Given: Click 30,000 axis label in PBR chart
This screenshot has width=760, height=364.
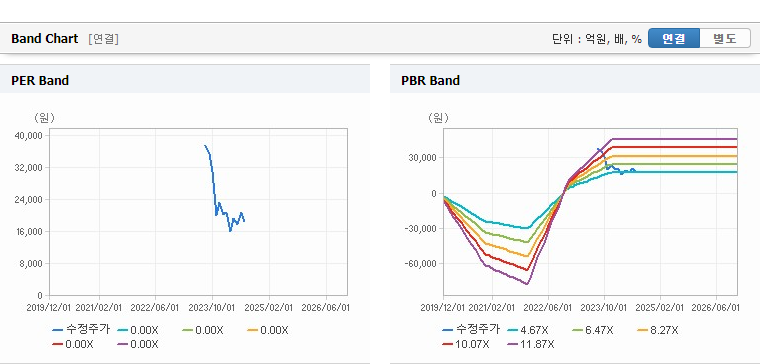Looking at the screenshot, I should [x=423, y=158].
